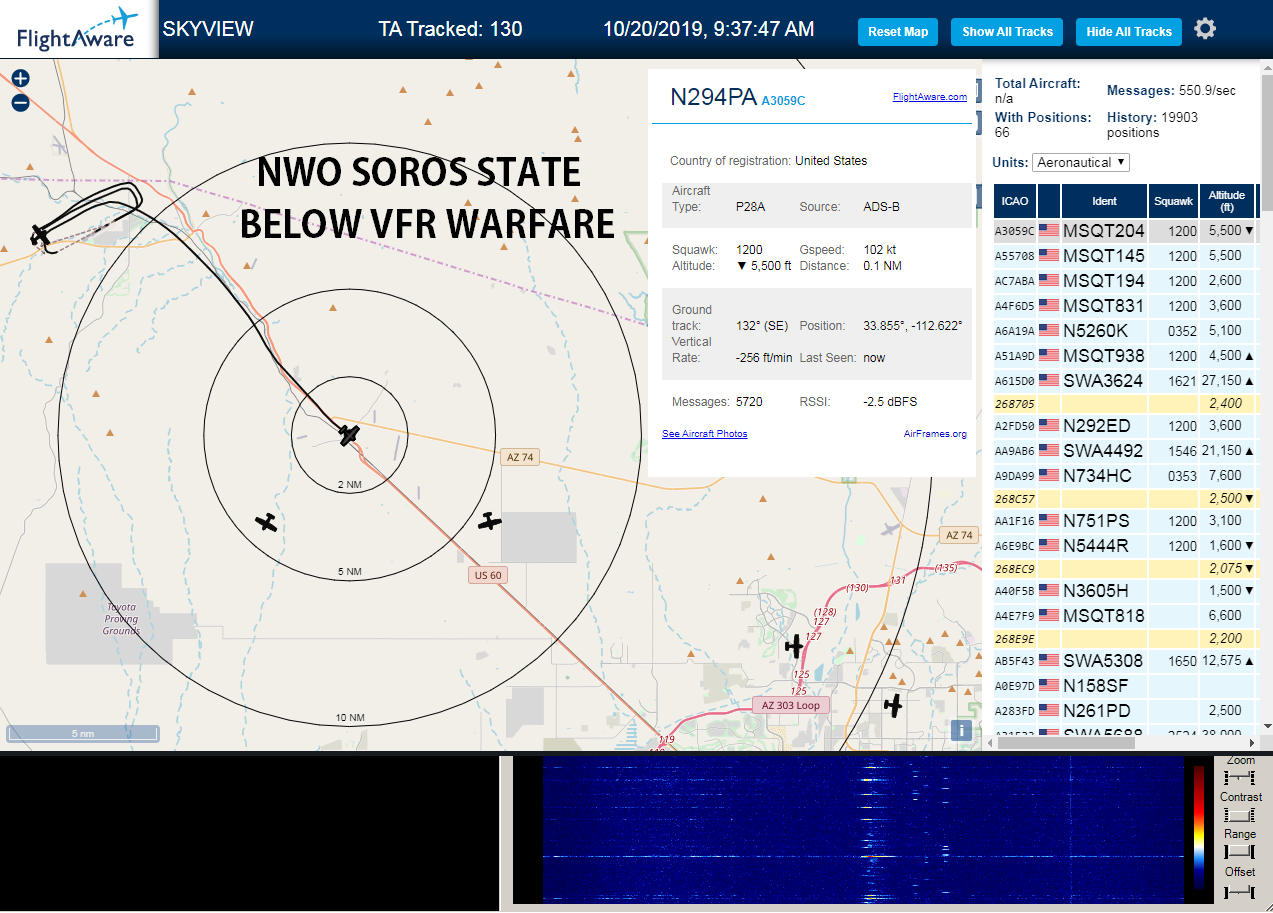The image size is (1273, 913).
Task: Select the SWA4492 aircraft row
Action: [x=1125, y=451]
